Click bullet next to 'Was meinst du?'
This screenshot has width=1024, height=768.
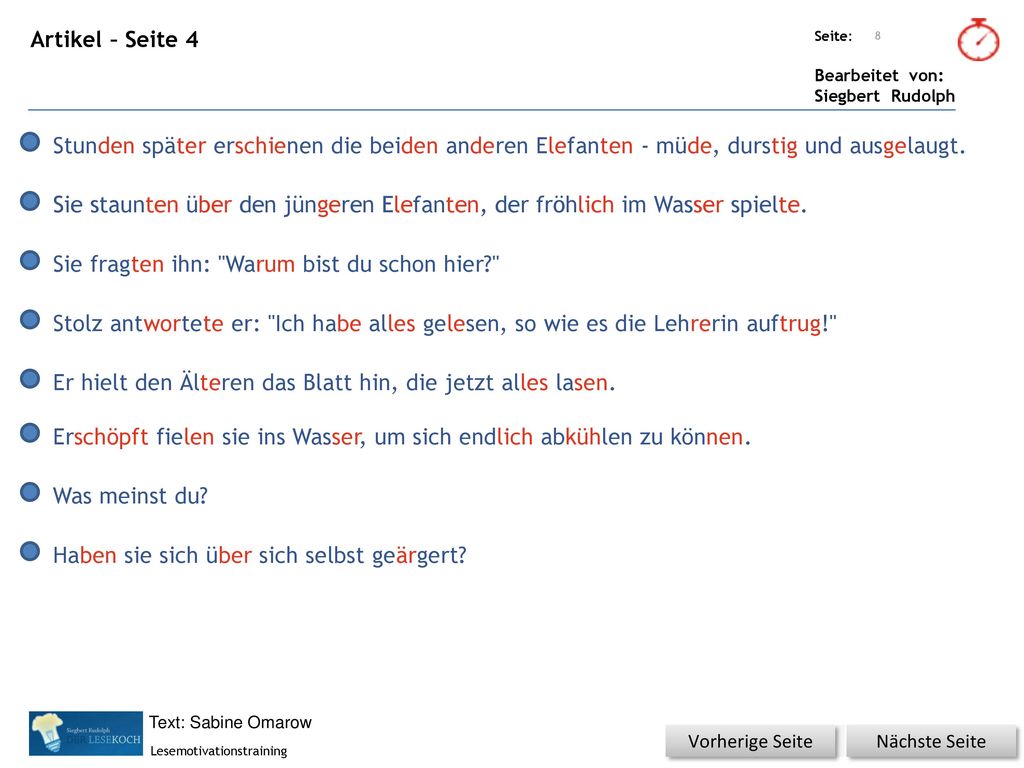(30, 492)
